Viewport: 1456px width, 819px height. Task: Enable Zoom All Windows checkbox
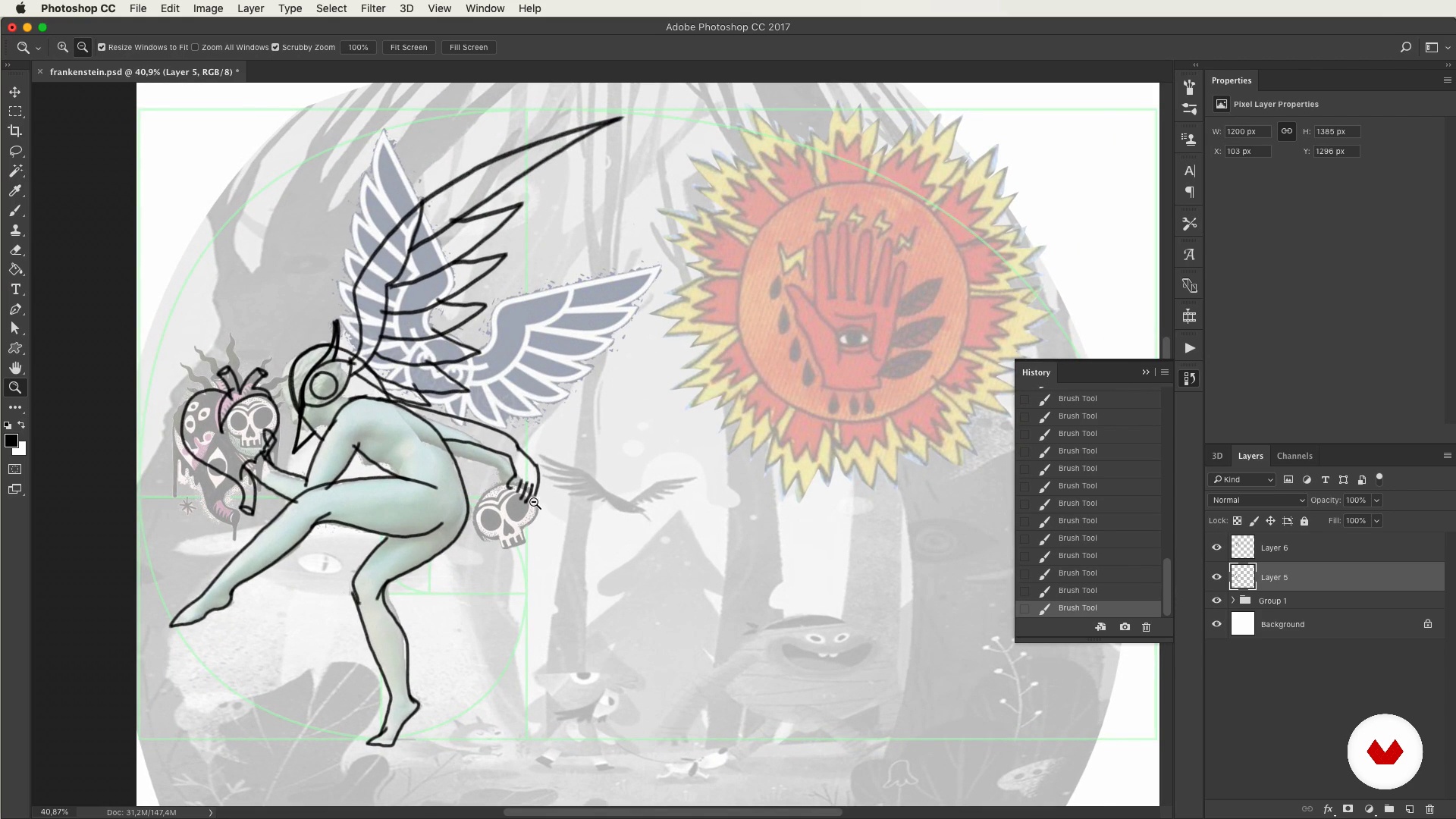pos(195,47)
